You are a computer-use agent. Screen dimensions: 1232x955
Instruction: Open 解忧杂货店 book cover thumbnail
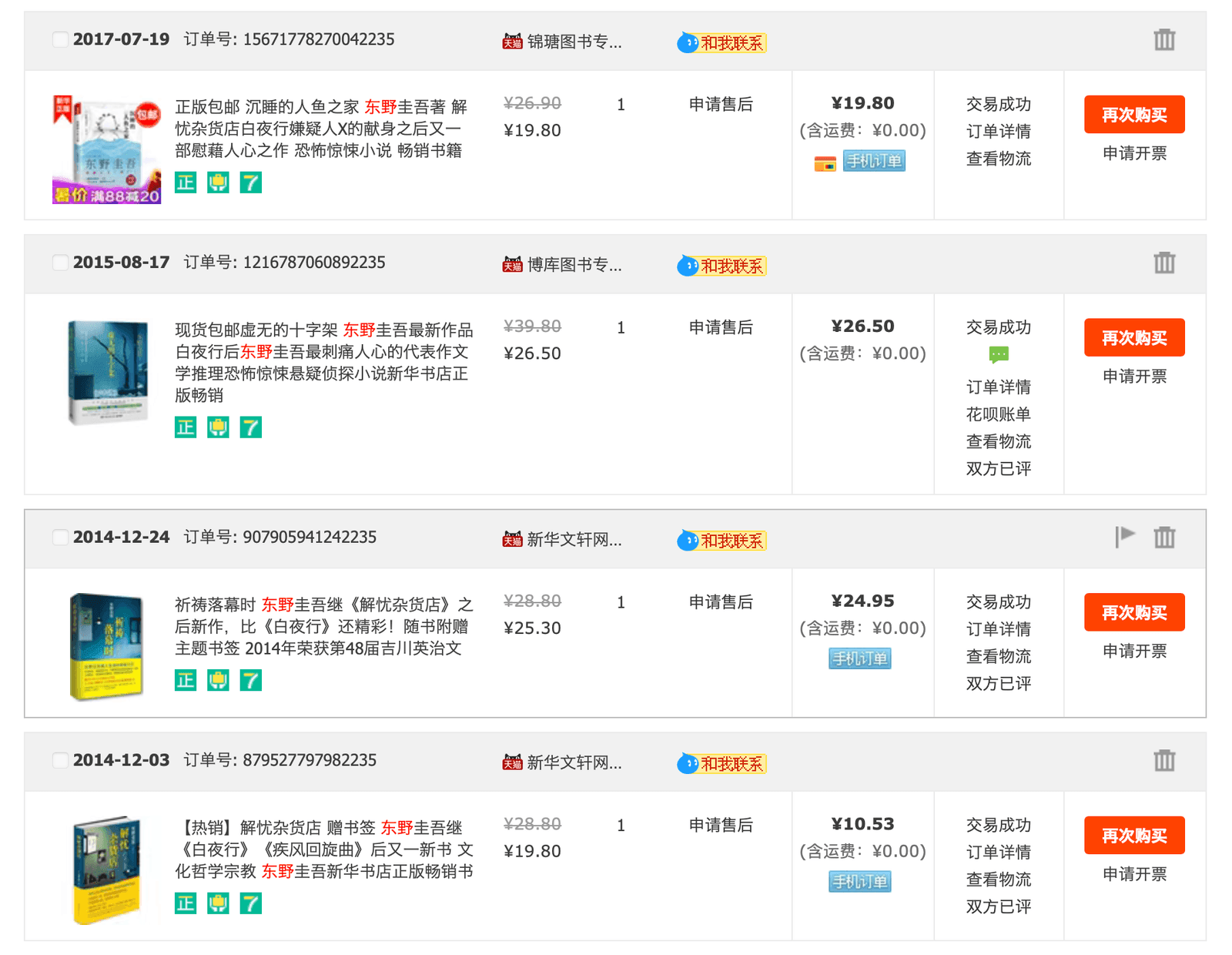106,870
